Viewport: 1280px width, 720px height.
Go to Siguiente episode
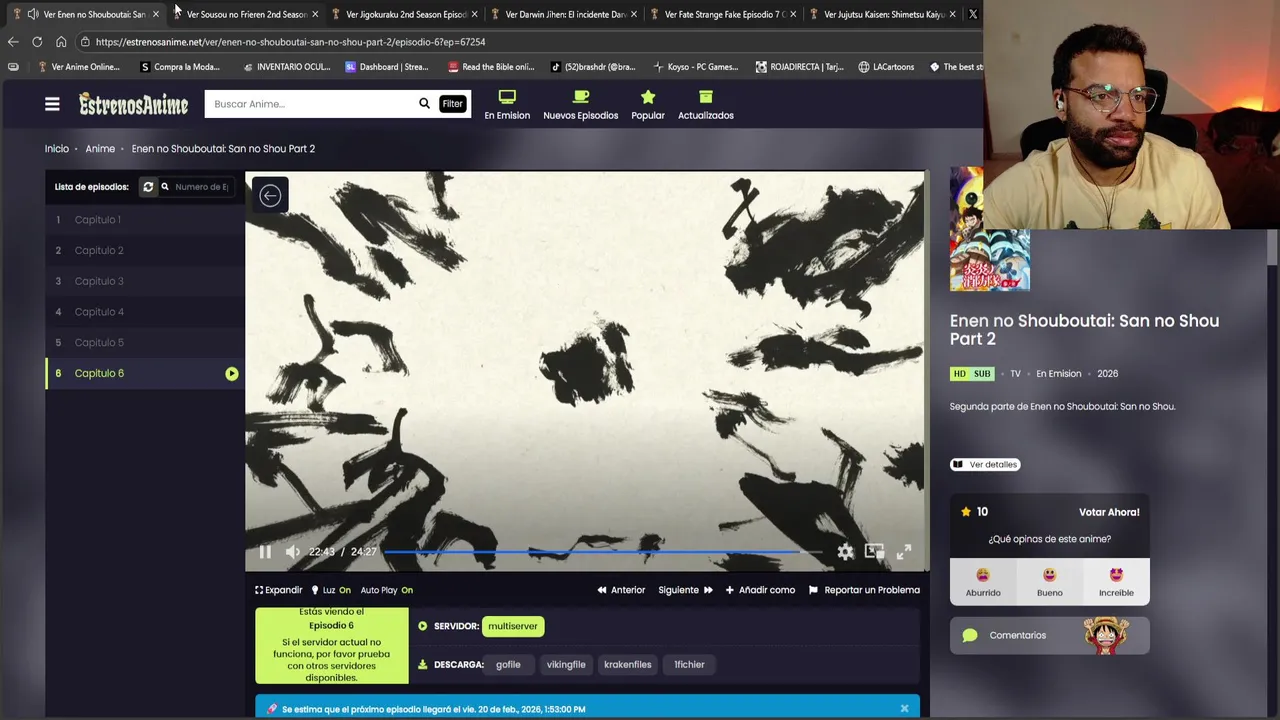click(x=685, y=590)
